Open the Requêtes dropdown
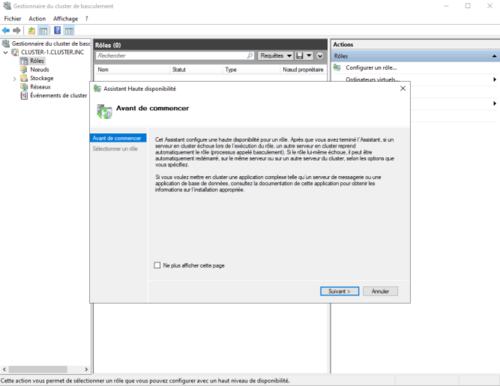 (275, 56)
